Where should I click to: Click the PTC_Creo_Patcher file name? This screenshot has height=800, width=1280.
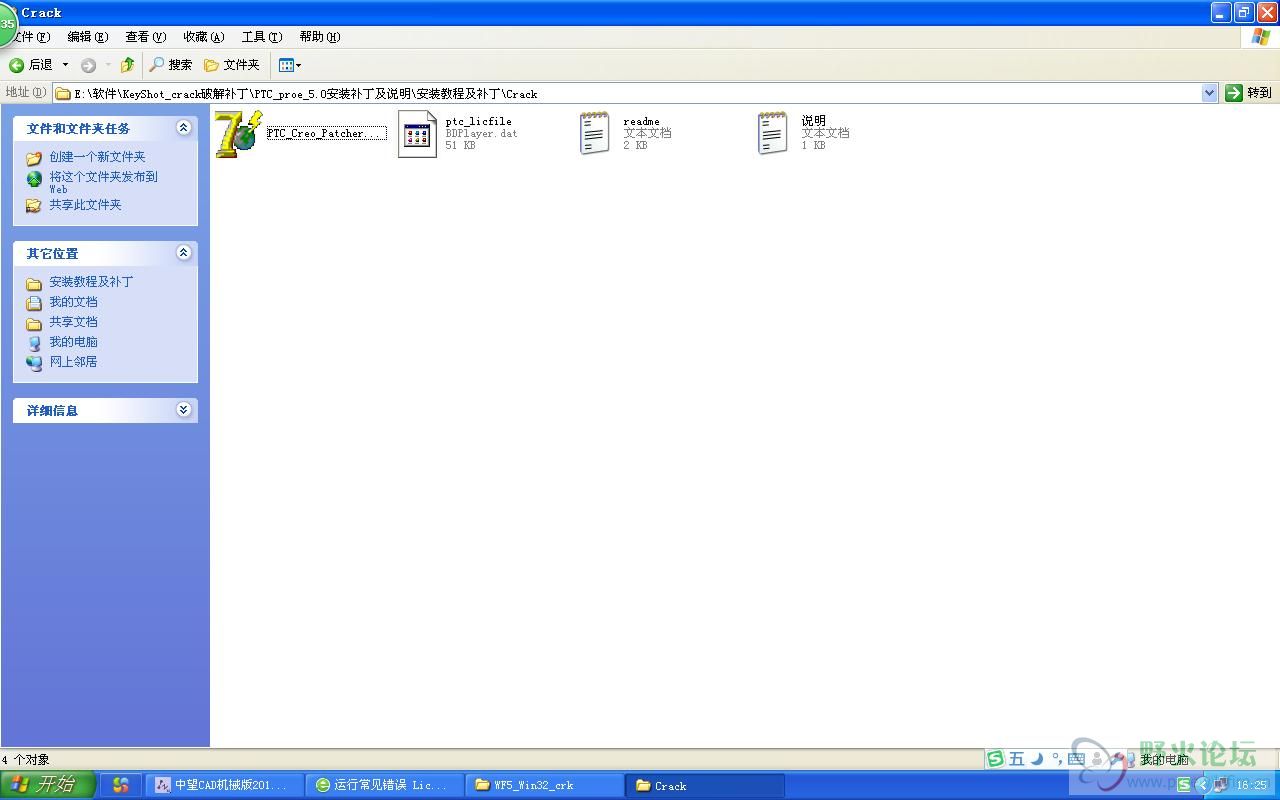click(326, 133)
